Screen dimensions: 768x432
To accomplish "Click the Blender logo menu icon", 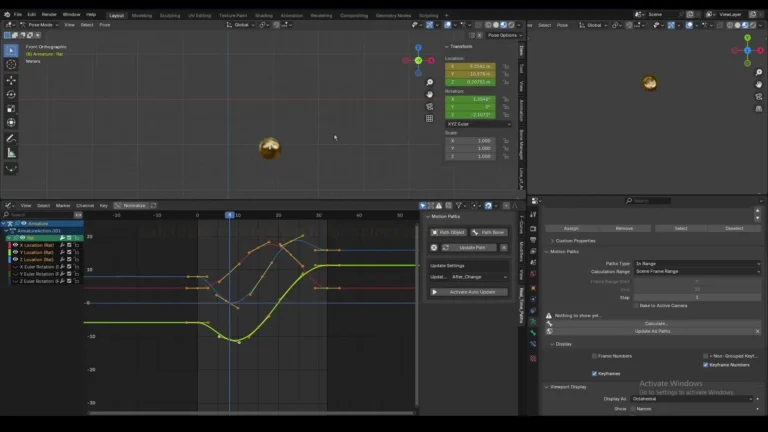I will (7, 15).
